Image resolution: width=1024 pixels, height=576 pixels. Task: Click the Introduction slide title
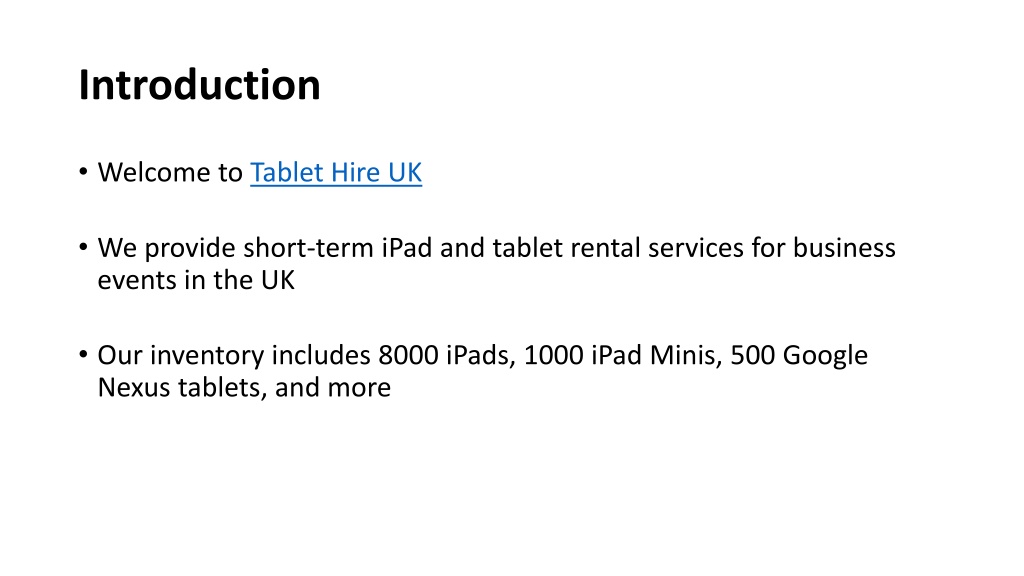199,85
